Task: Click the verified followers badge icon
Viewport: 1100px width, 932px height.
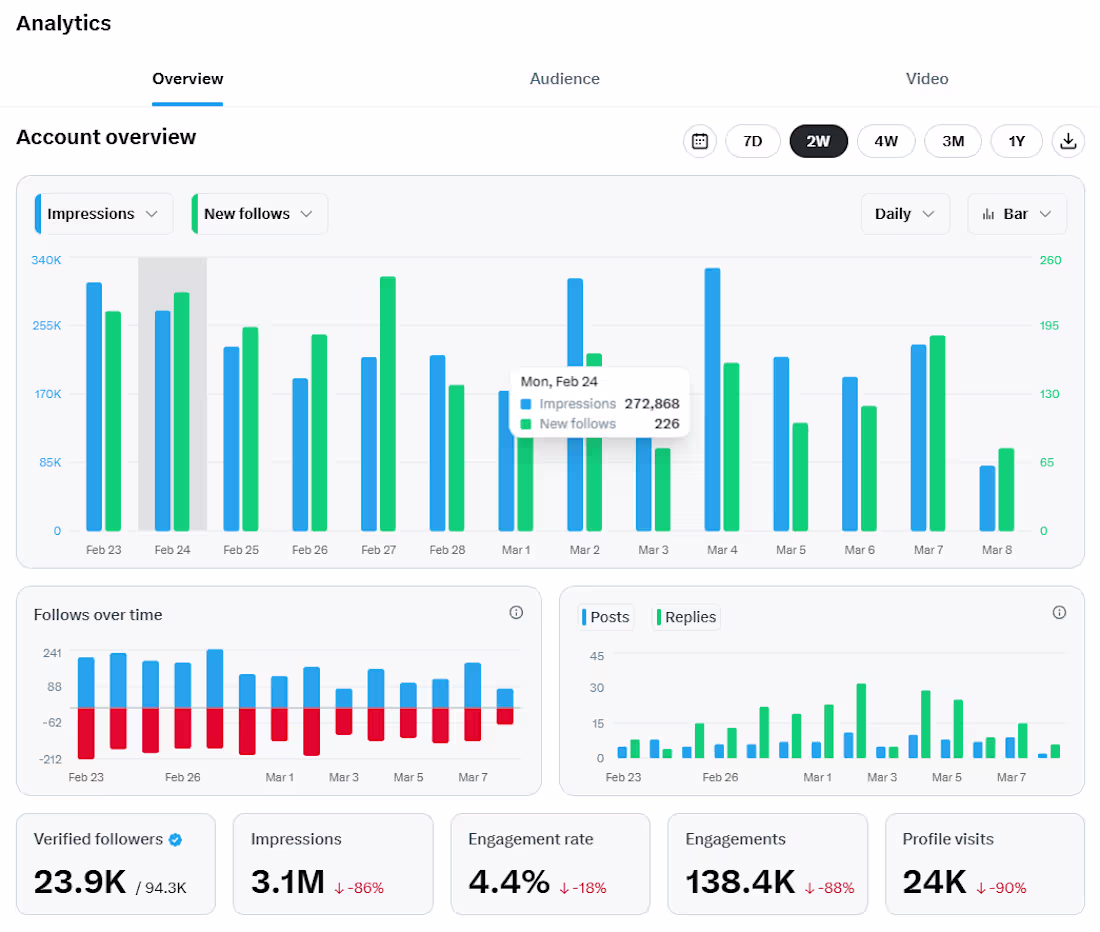Action: (175, 839)
